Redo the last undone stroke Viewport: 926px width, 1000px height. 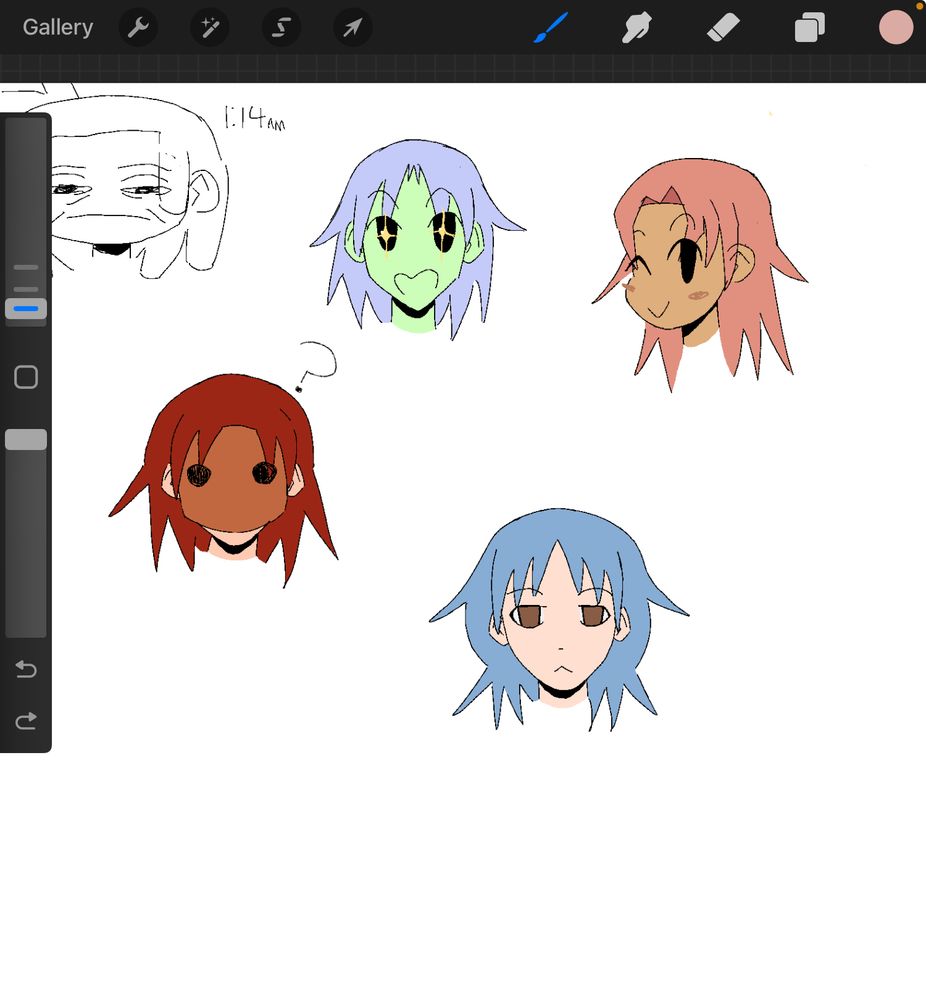[x=26, y=721]
